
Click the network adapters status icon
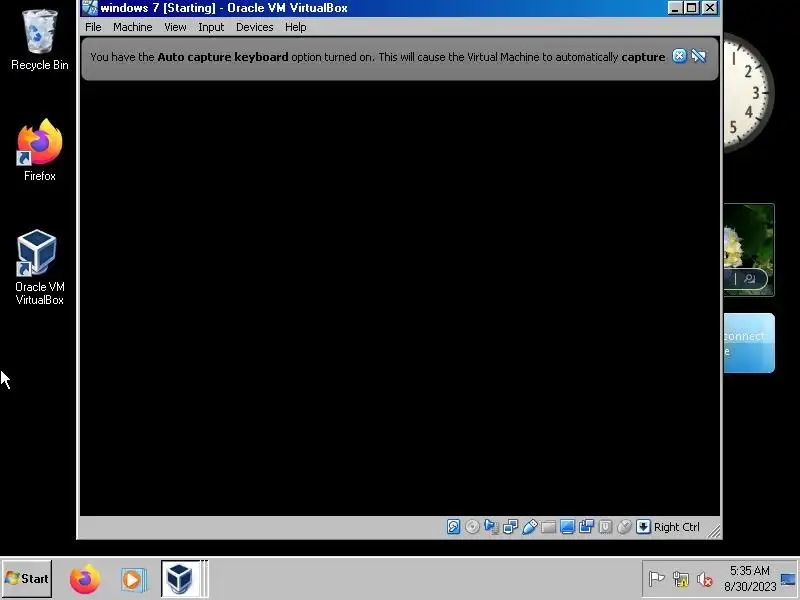click(x=510, y=527)
